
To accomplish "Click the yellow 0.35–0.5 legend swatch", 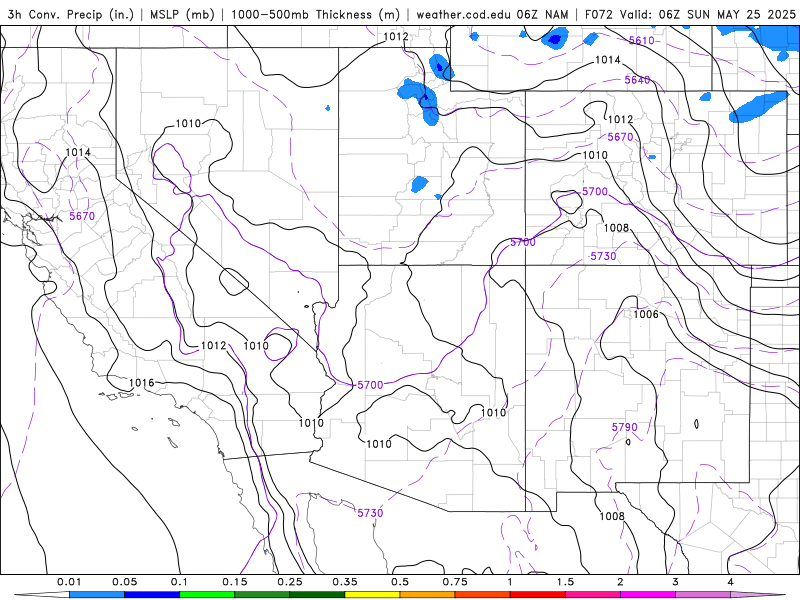I will [x=372, y=595].
